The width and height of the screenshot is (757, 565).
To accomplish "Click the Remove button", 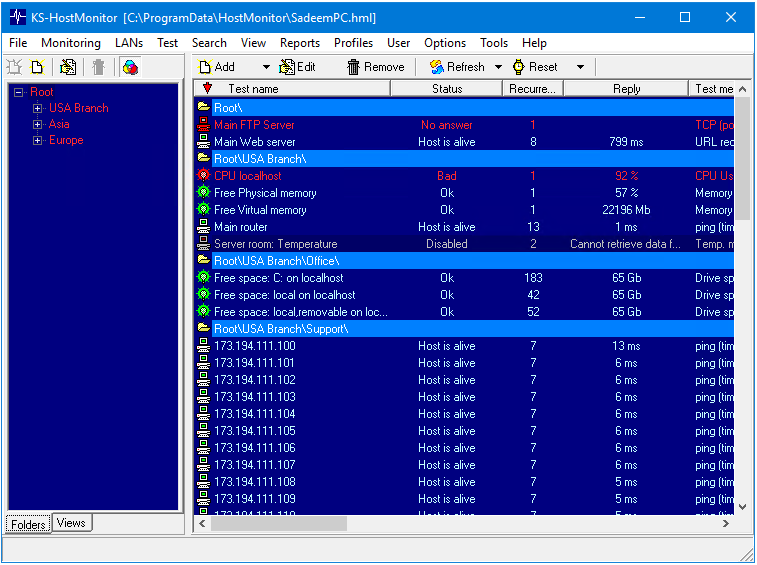I will coord(376,67).
